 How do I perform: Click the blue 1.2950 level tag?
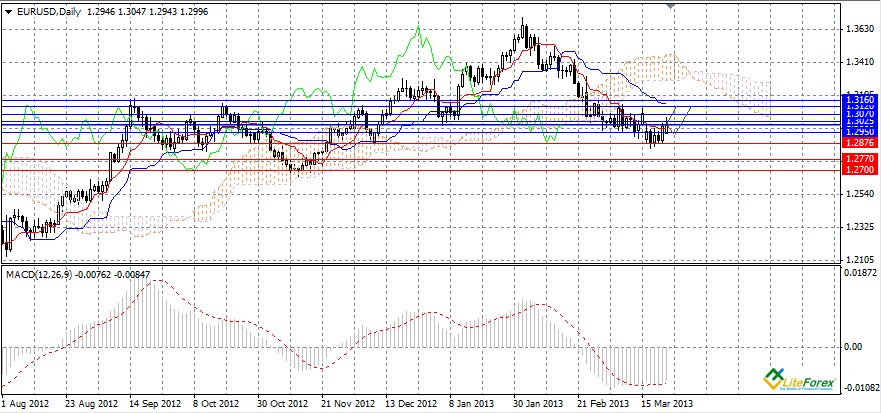pos(859,132)
